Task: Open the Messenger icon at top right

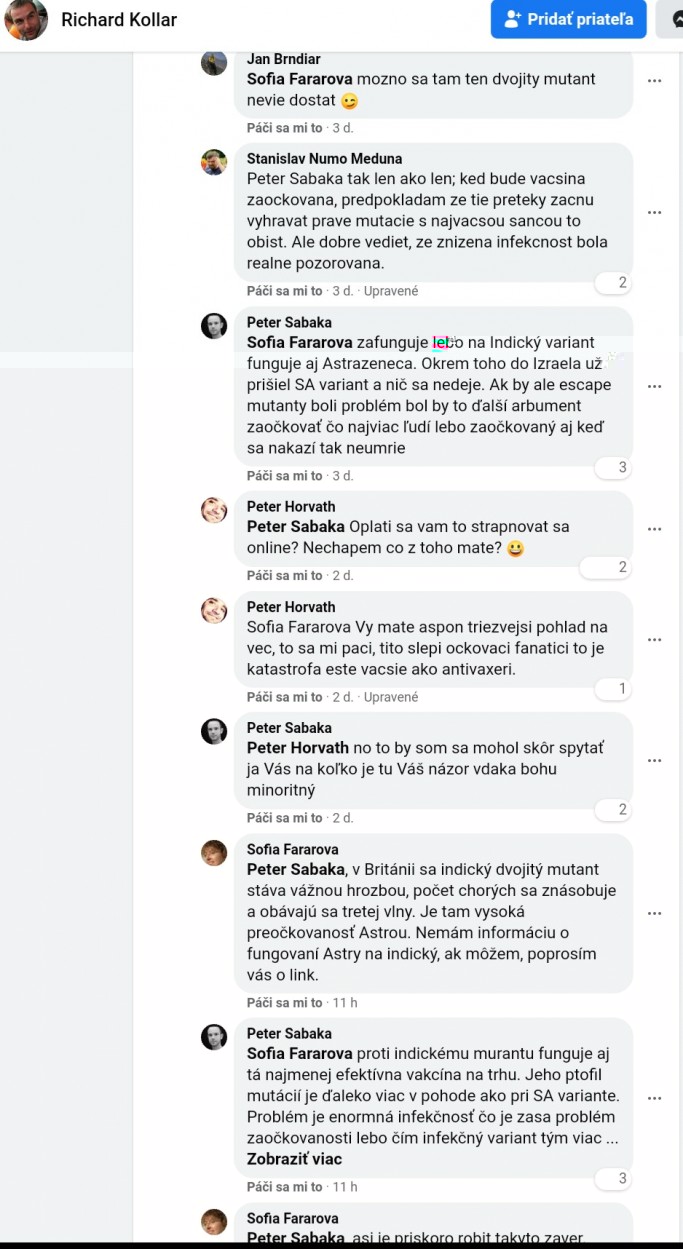Action: click(672, 19)
